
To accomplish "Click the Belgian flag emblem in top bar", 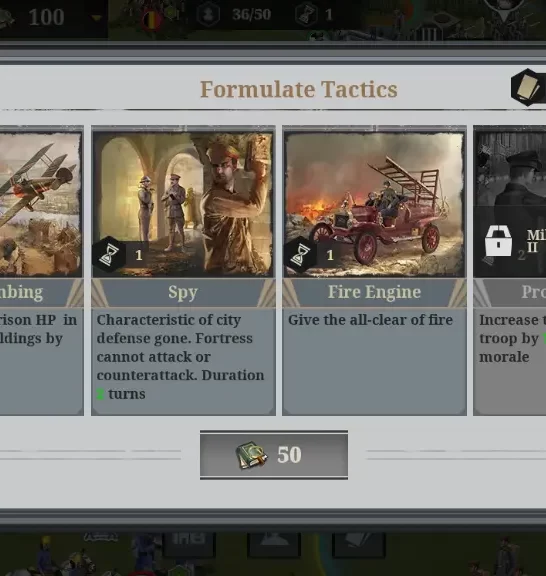I will [151, 20].
